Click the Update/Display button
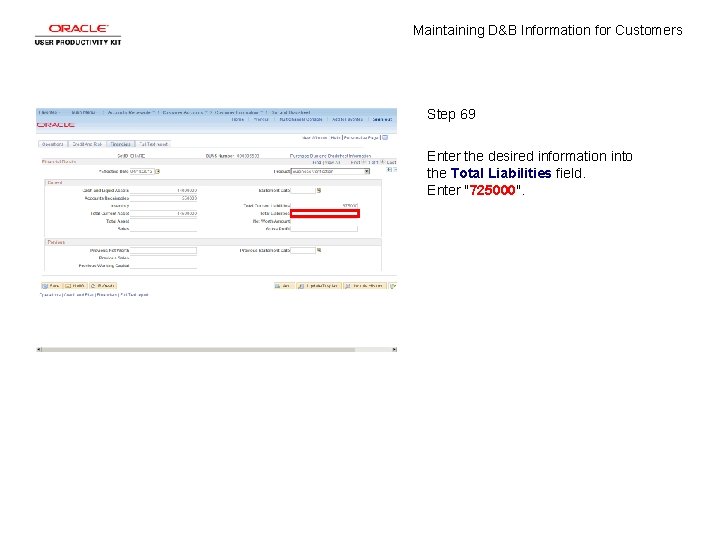 point(319,286)
